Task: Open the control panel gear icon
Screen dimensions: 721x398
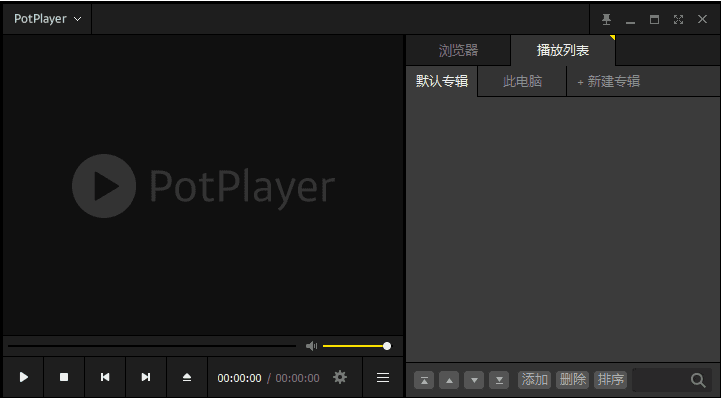Action: tap(340, 377)
